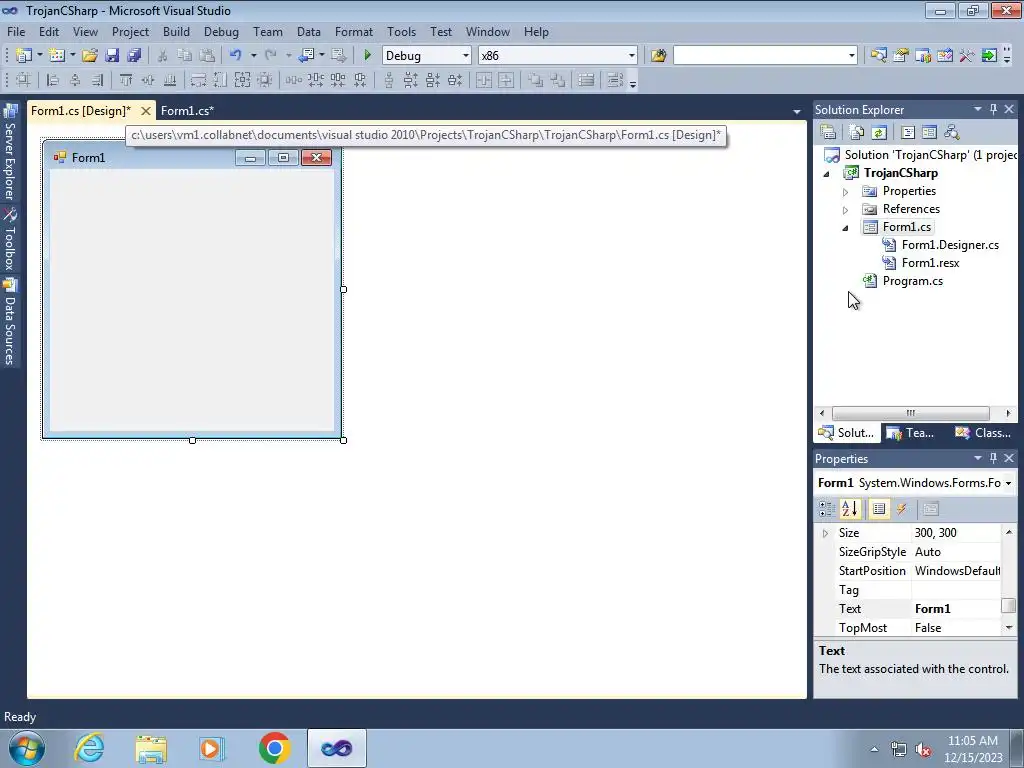The image size is (1024, 768).
Task: Select Form1.Designer.cs in Solution Explorer
Action: click(x=950, y=245)
